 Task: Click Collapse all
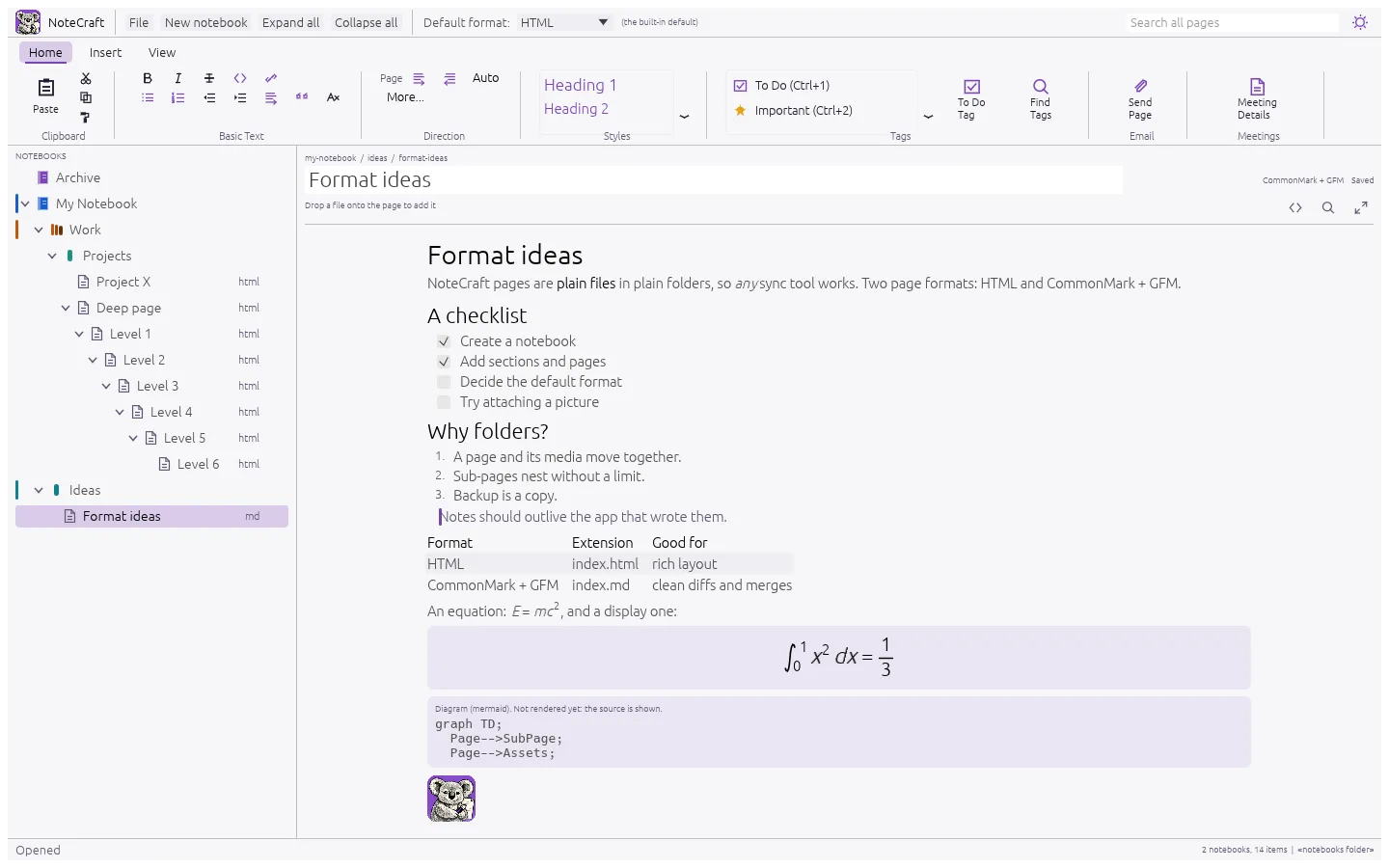click(366, 22)
